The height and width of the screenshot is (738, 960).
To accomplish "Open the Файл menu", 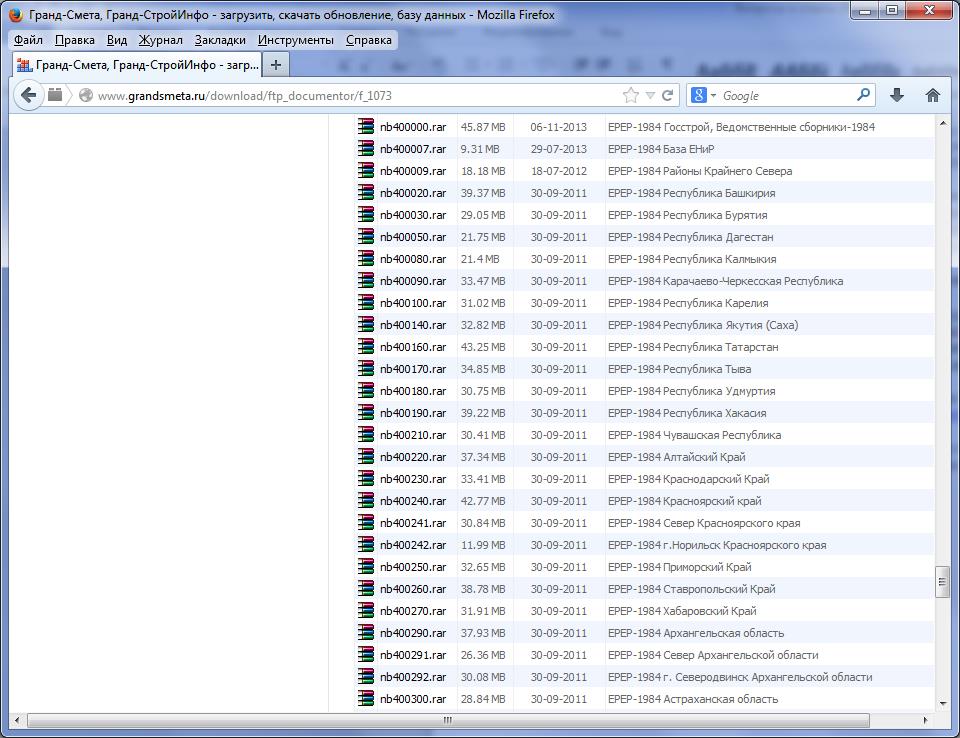I will click(28, 40).
